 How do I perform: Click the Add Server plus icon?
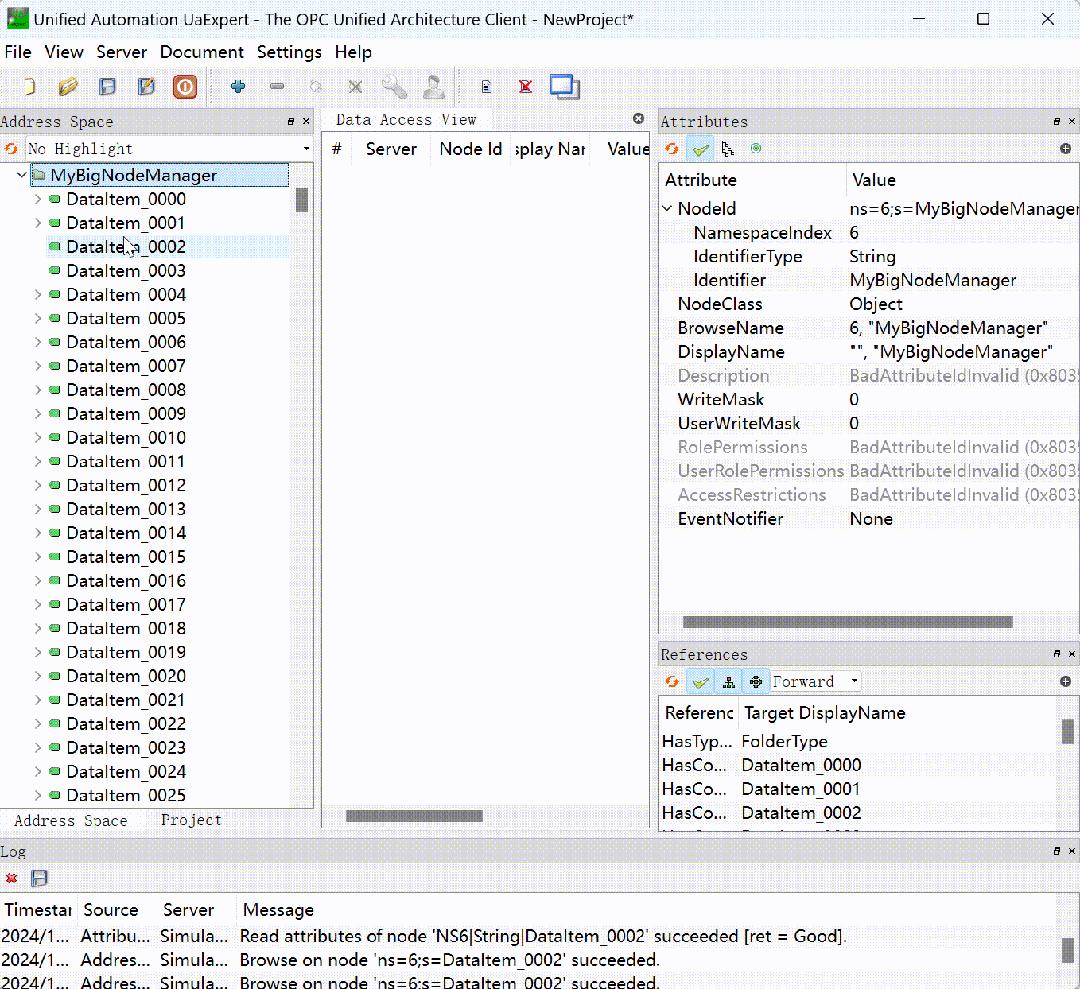pos(238,87)
